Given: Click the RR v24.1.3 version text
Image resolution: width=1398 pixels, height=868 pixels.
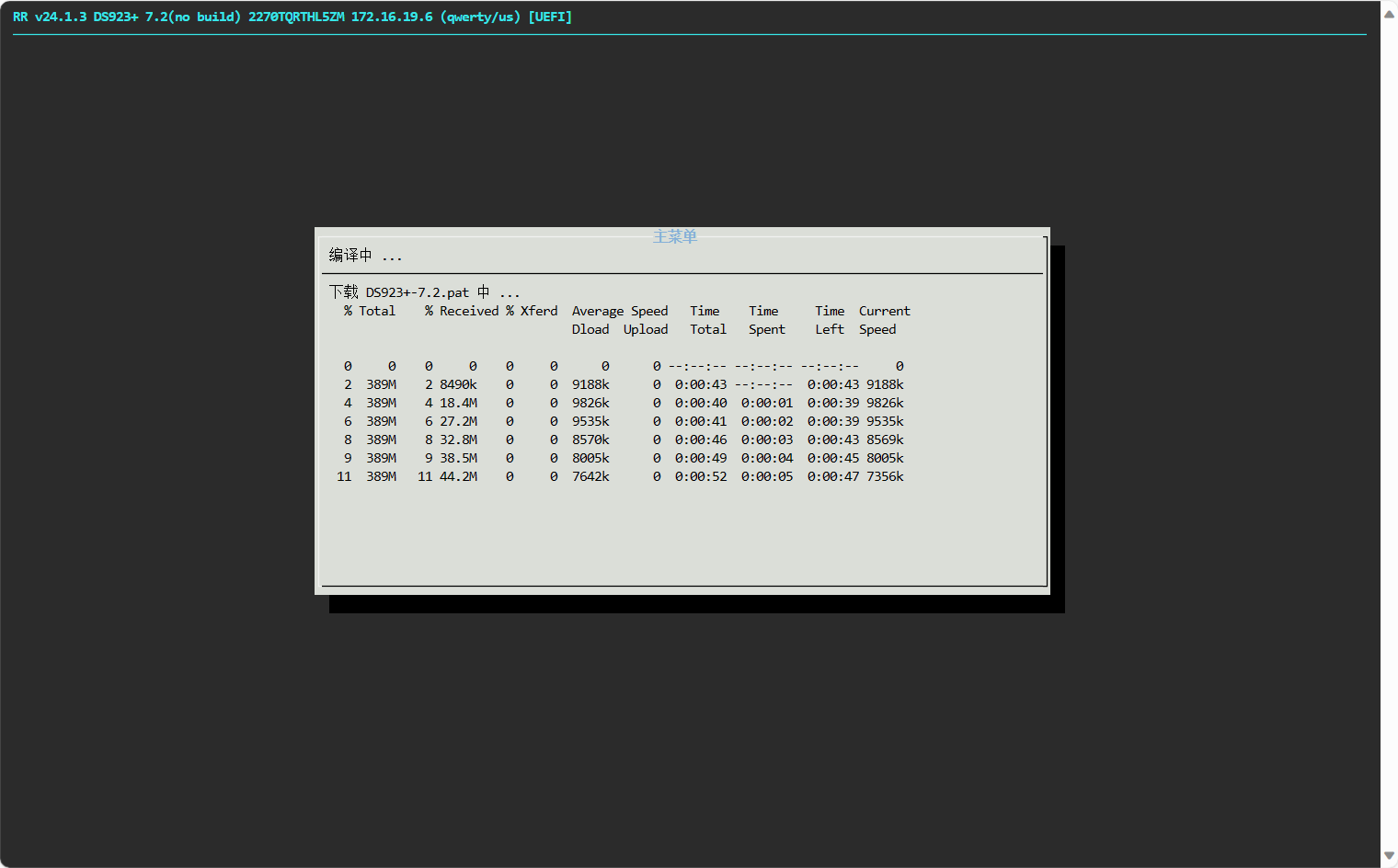Looking at the screenshot, I should point(50,17).
